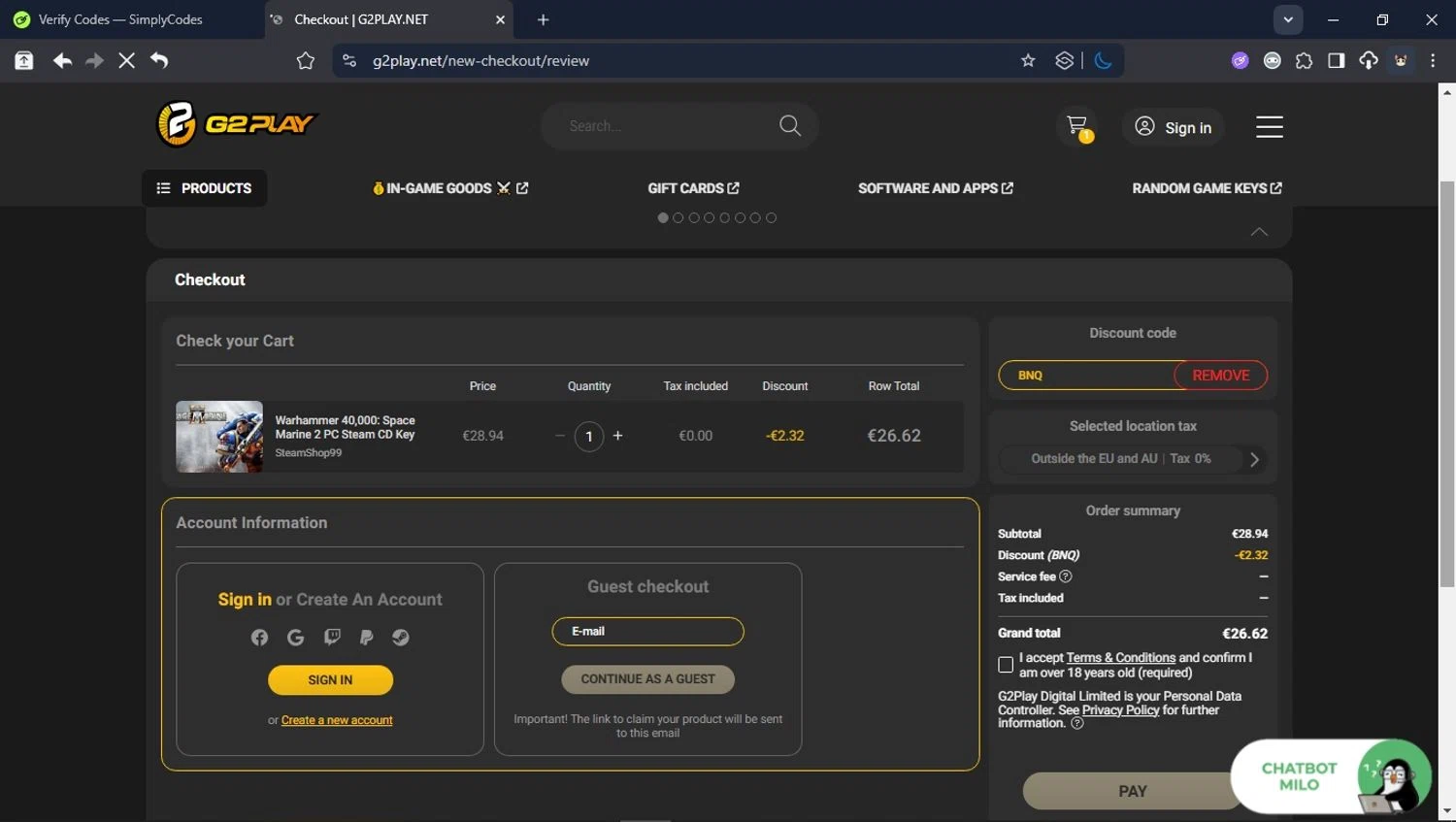Increase quantity with plus button
1456x822 pixels.
point(617,436)
